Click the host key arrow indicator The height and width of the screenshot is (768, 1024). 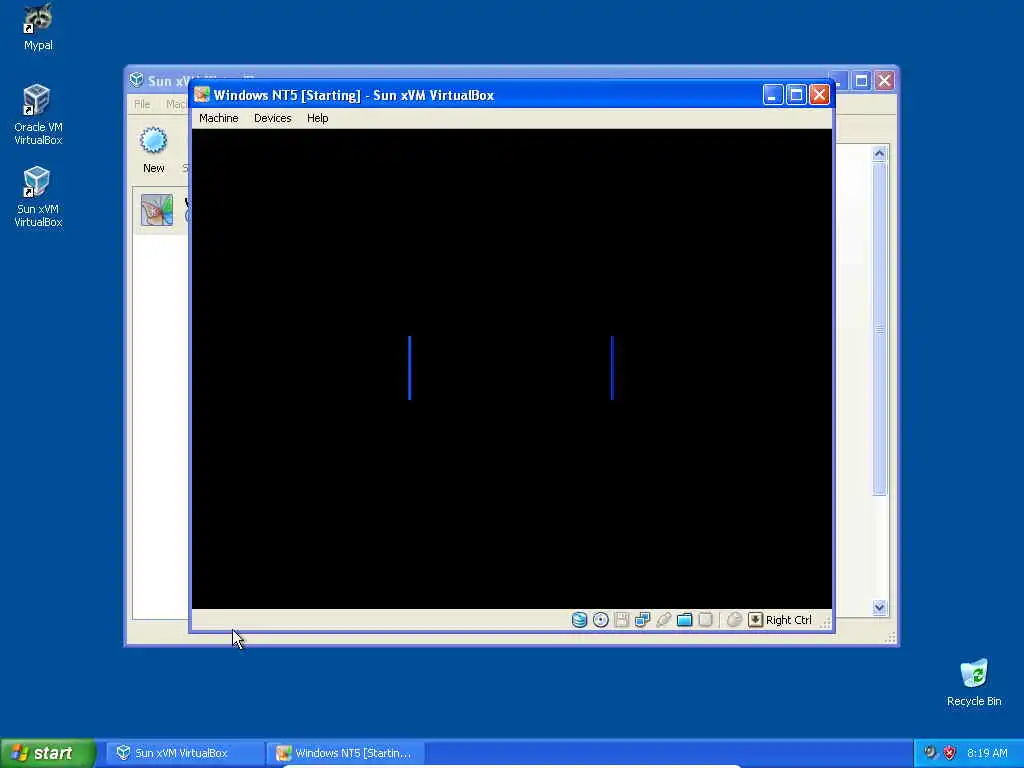pos(756,620)
